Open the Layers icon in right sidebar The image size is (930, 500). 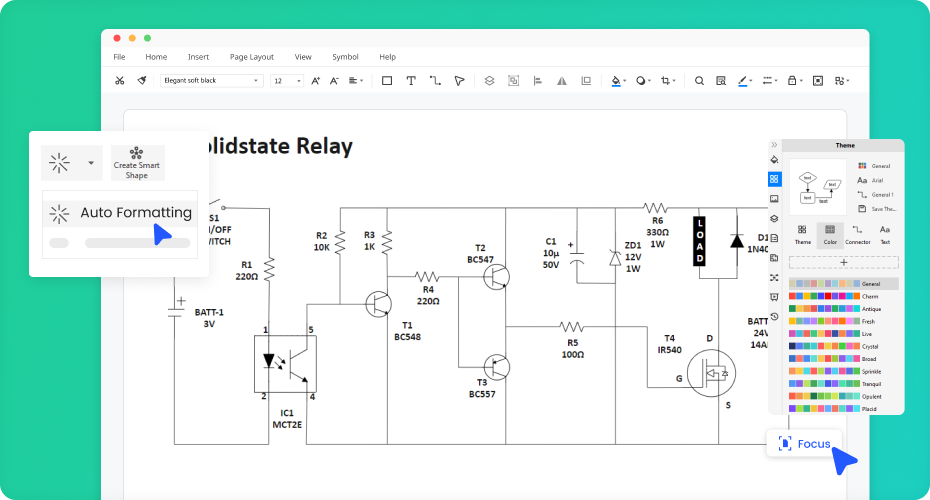click(774, 218)
